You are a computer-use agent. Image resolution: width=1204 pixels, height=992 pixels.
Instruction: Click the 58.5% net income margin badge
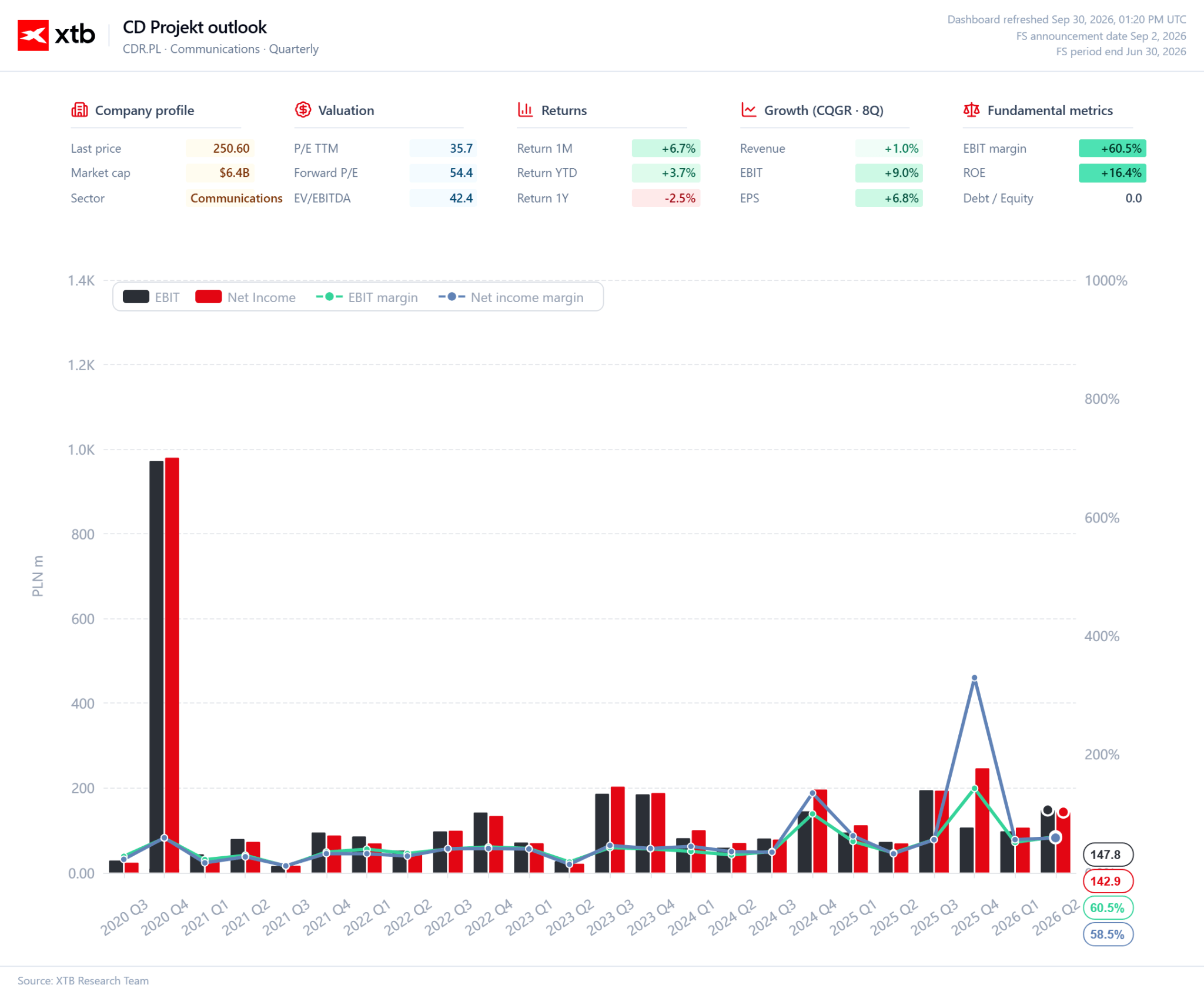[1108, 934]
